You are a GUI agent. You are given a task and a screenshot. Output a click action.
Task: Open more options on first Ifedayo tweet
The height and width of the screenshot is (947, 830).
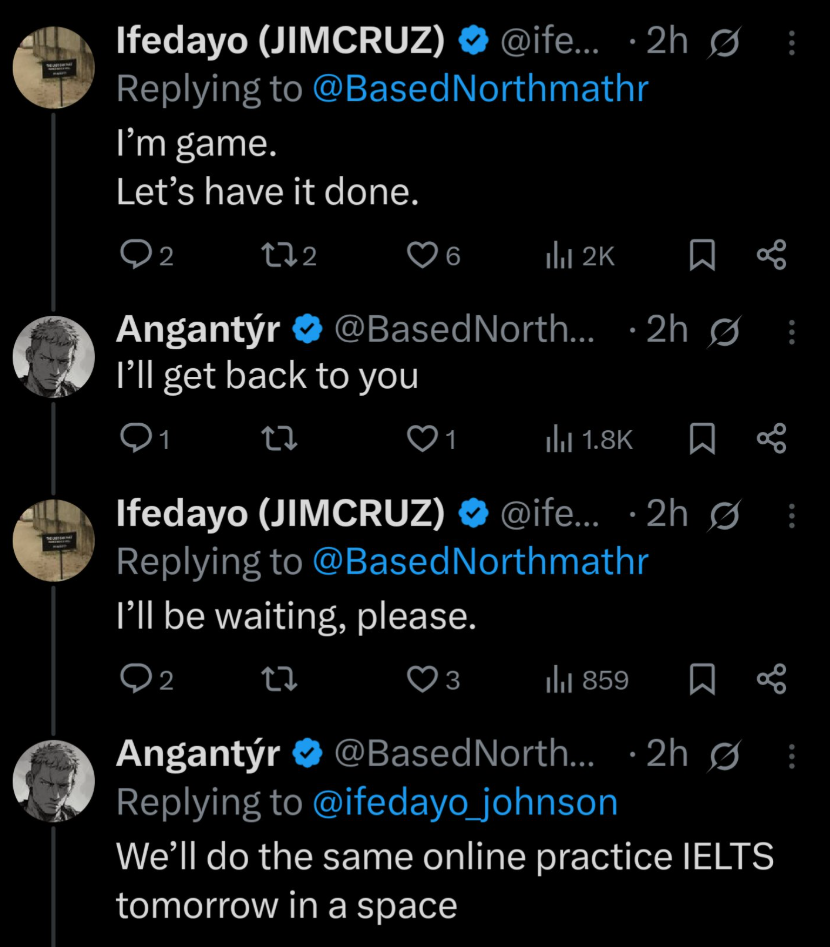[792, 42]
